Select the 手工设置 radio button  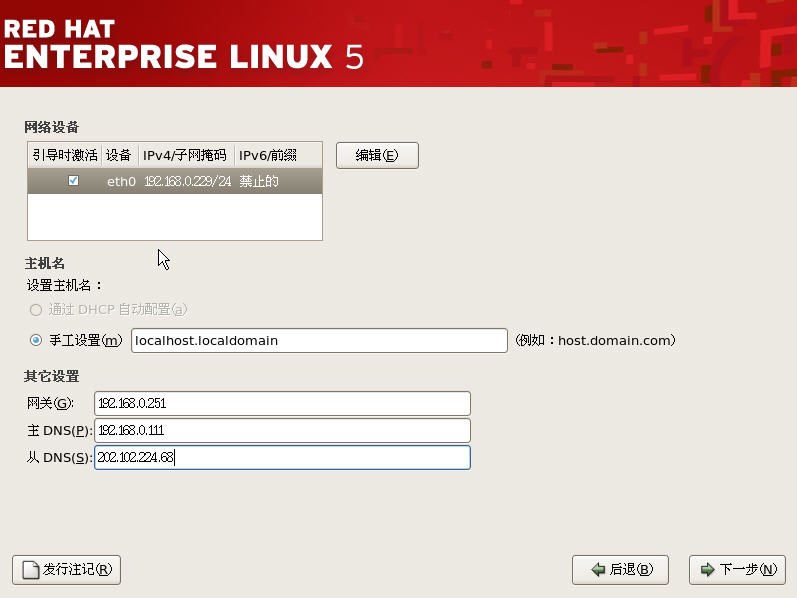point(36,340)
